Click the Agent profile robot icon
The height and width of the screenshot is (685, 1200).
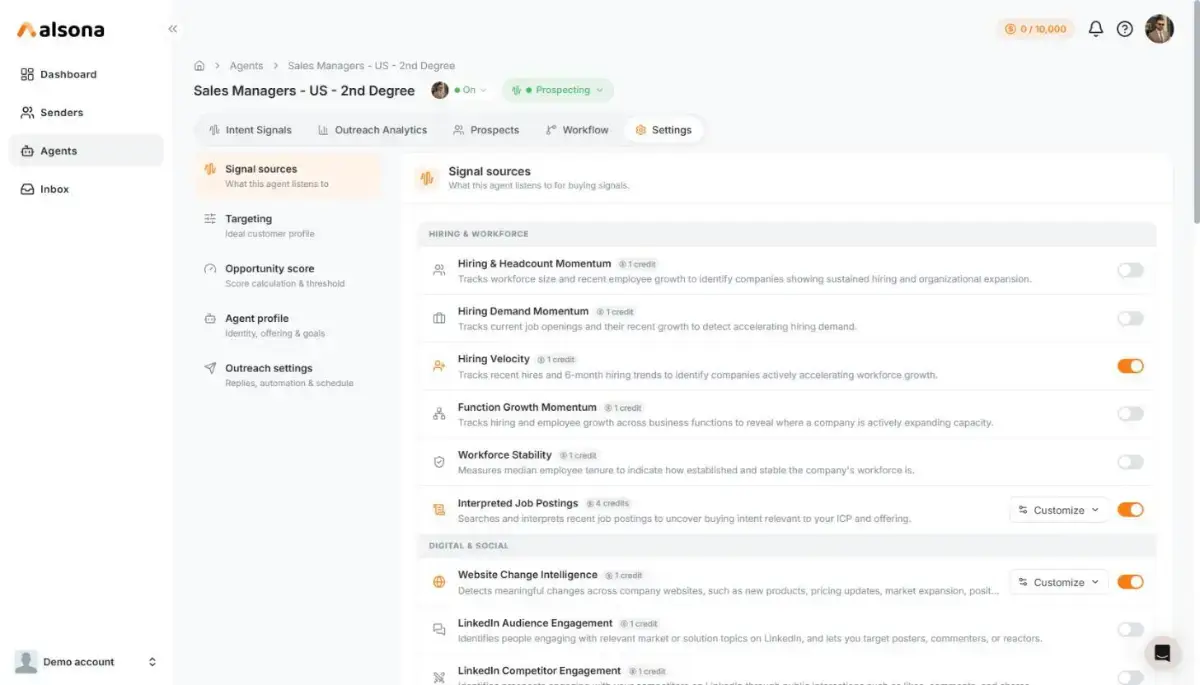click(x=210, y=318)
